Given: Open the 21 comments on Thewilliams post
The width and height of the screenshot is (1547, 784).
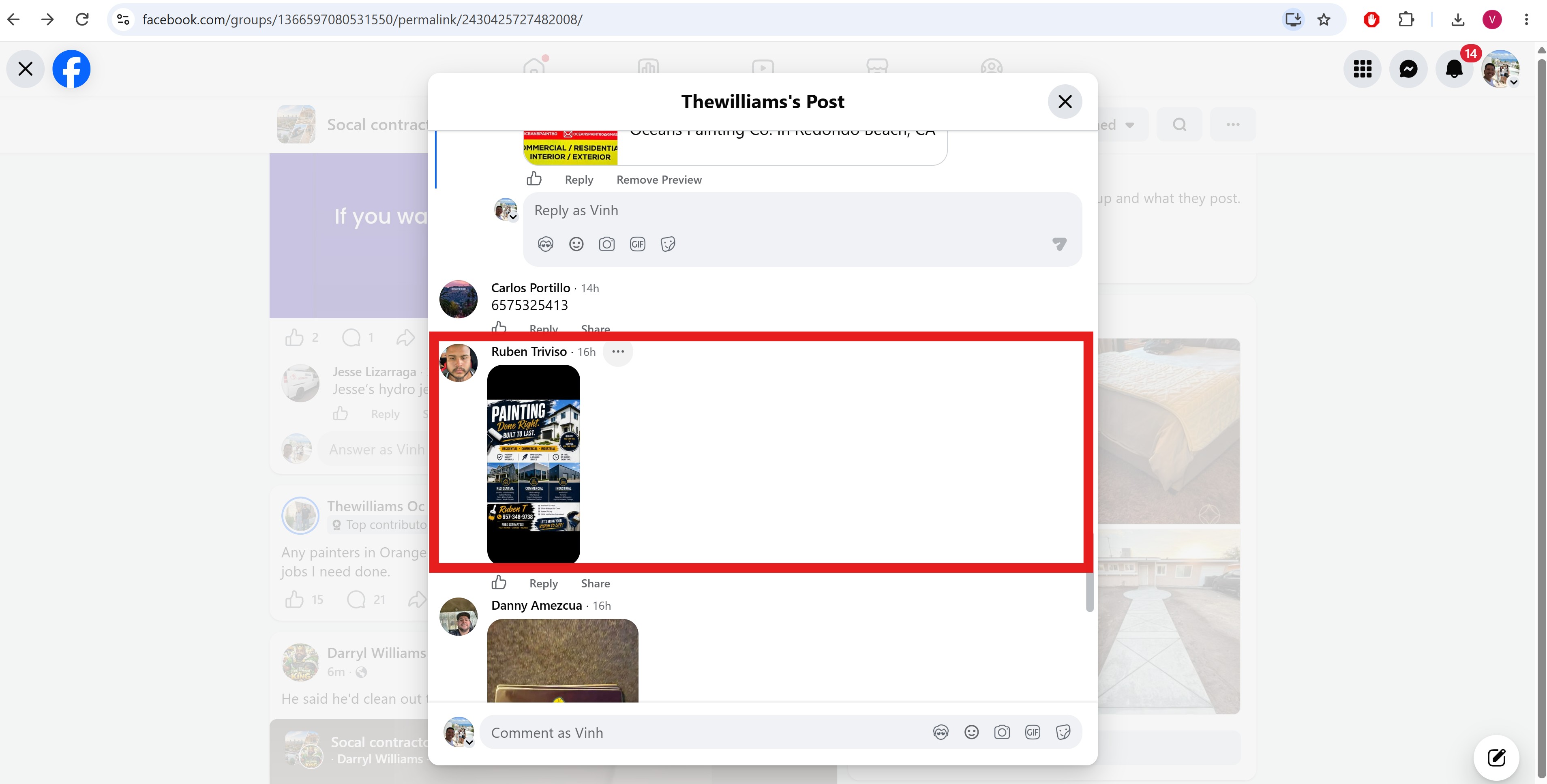Looking at the screenshot, I should point(357,599).
